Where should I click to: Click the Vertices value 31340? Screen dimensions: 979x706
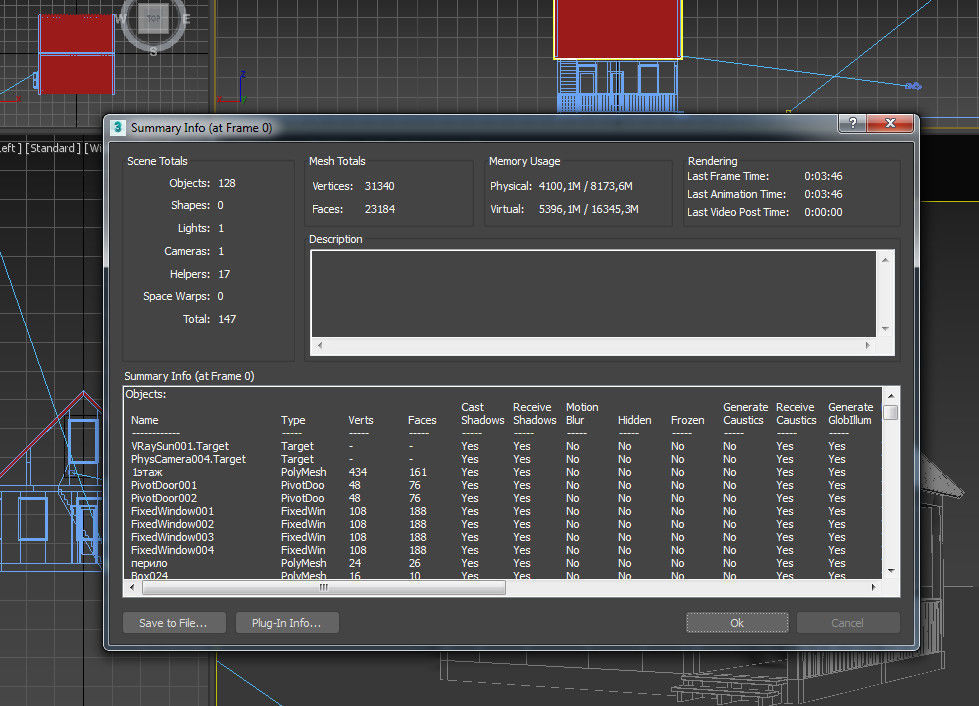point(380,186)
